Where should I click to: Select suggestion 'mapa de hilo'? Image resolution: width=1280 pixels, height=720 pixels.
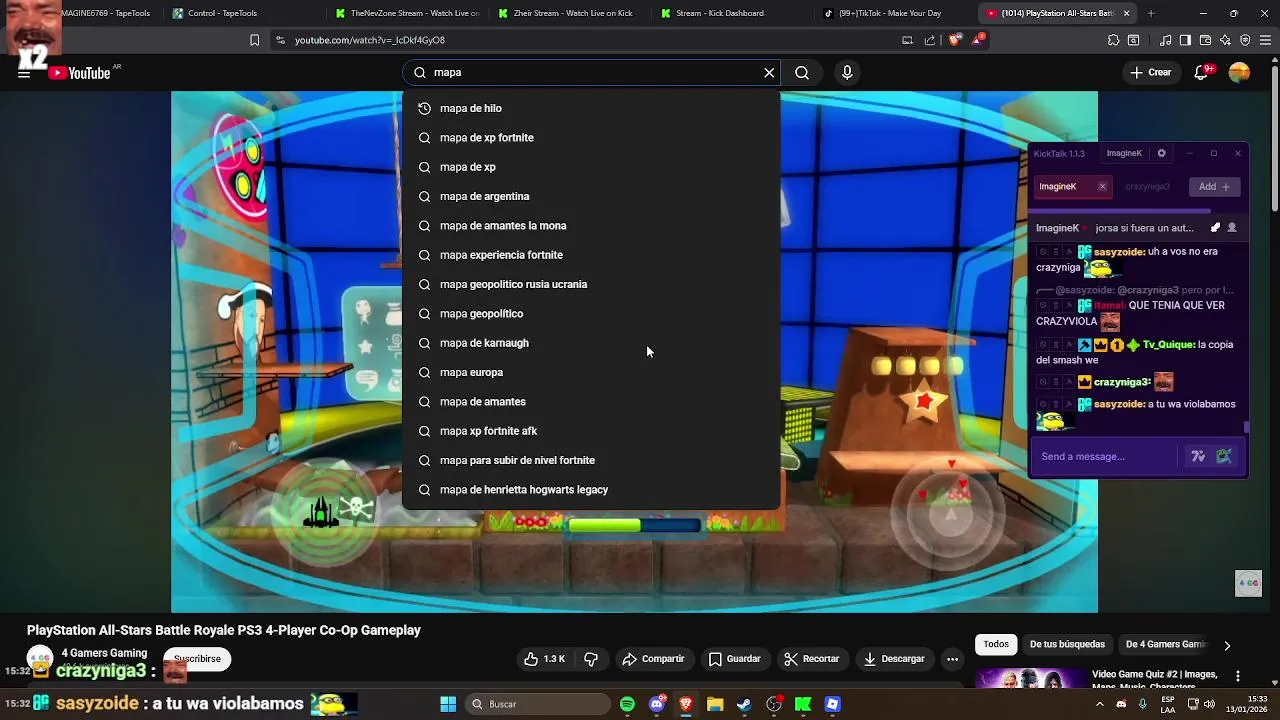coord(591,108)
